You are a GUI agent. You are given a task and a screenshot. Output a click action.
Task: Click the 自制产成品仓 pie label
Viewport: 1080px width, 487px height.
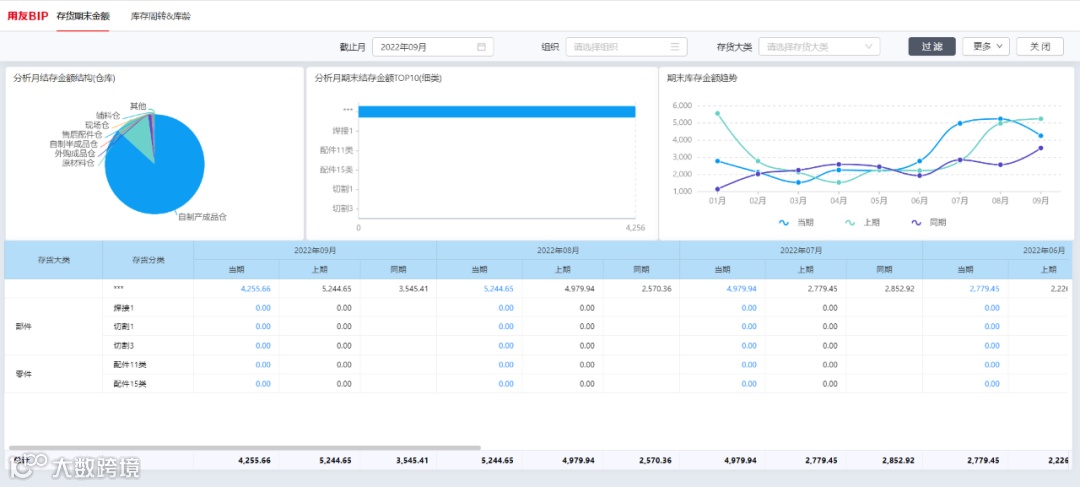click(x=202, y=217)
